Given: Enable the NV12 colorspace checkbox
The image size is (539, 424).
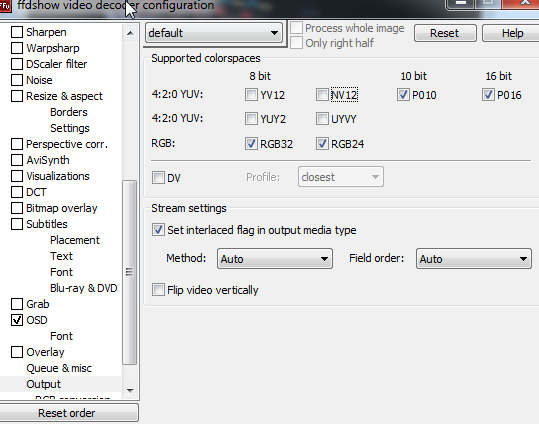Looking at the screenshot, I should pos(322,95).
